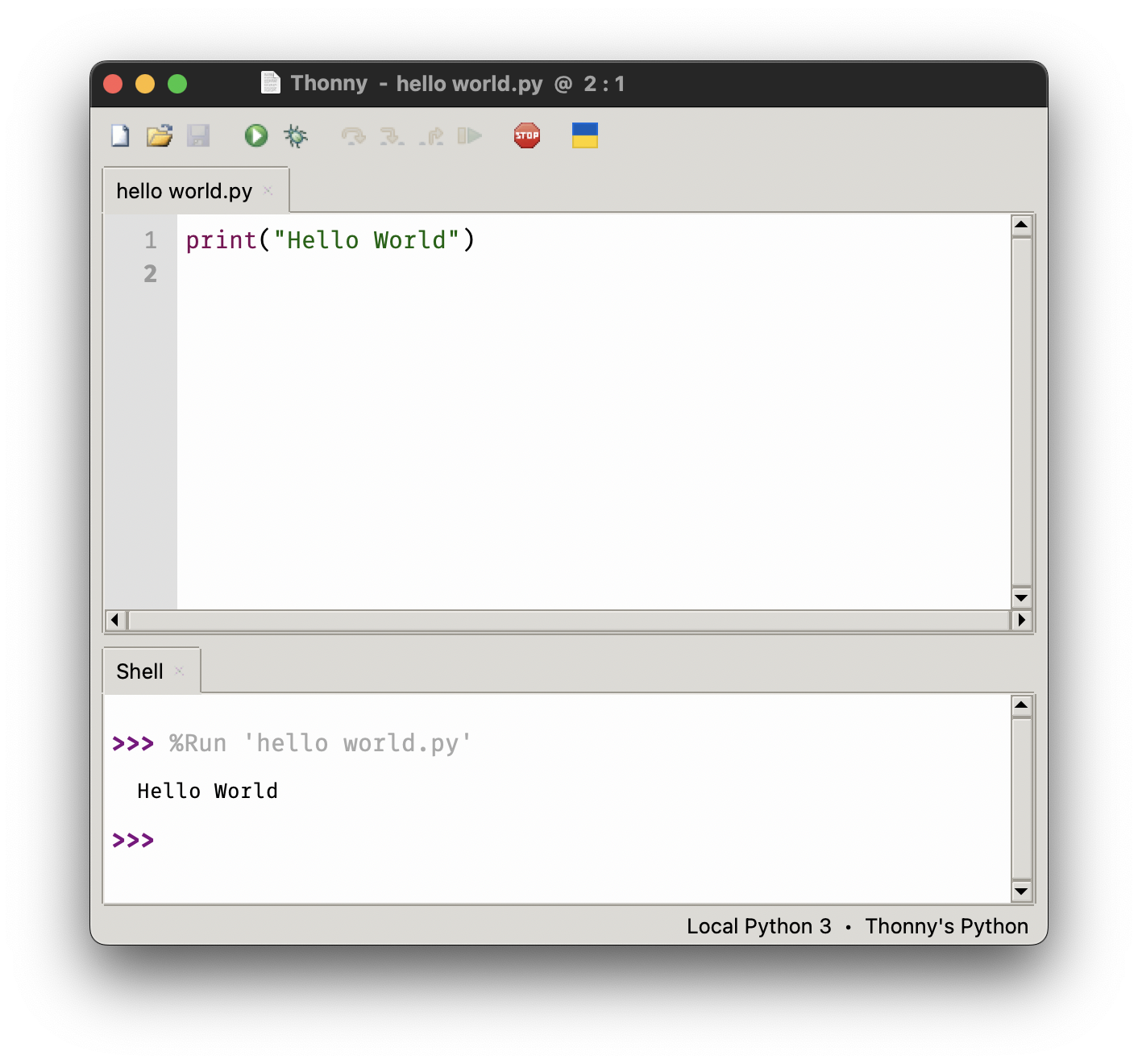Click the Resume debugging icon
This screenshot has height=1064, width=1138.
[x=470, y=135]
